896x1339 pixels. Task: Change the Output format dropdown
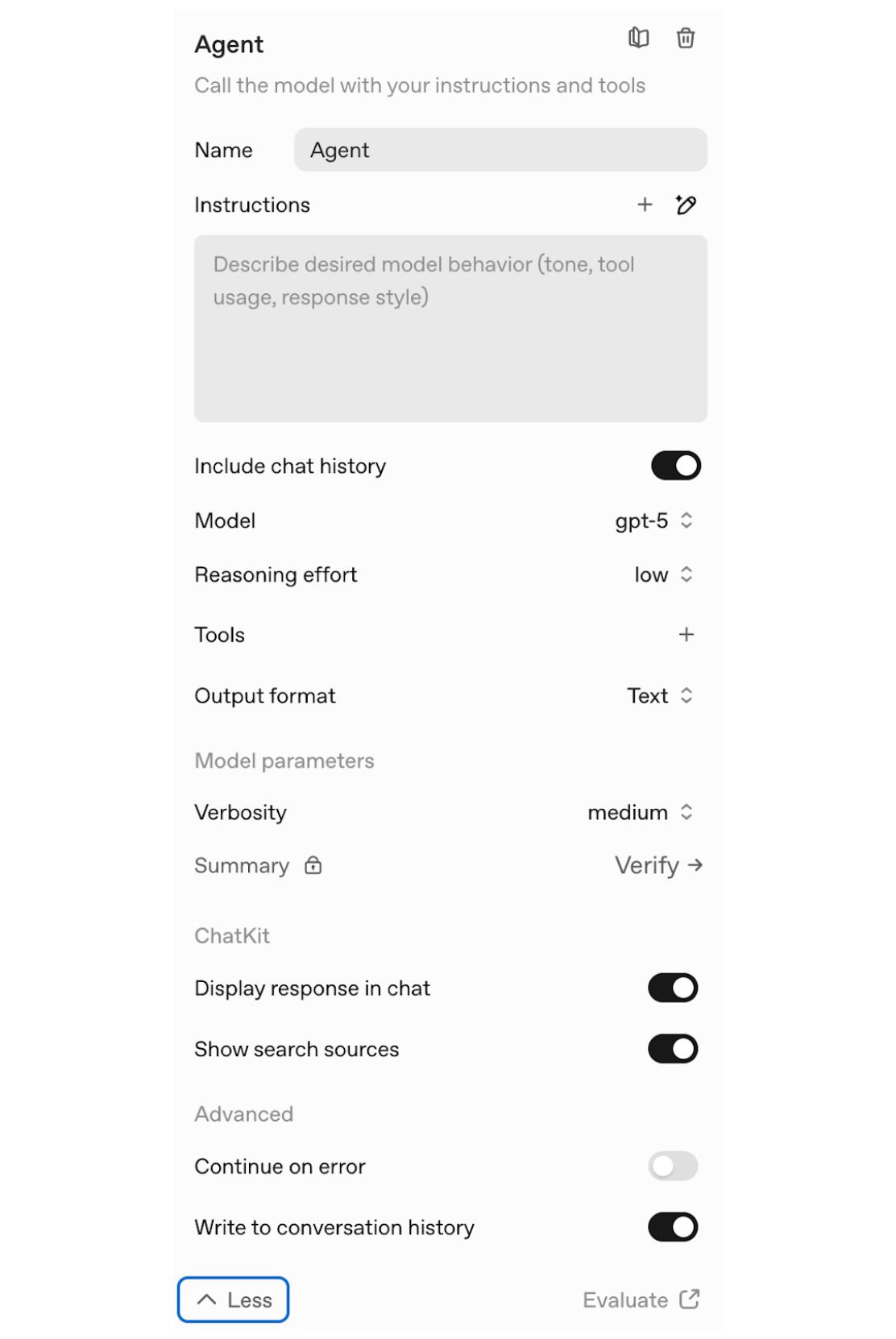(659, 695)
